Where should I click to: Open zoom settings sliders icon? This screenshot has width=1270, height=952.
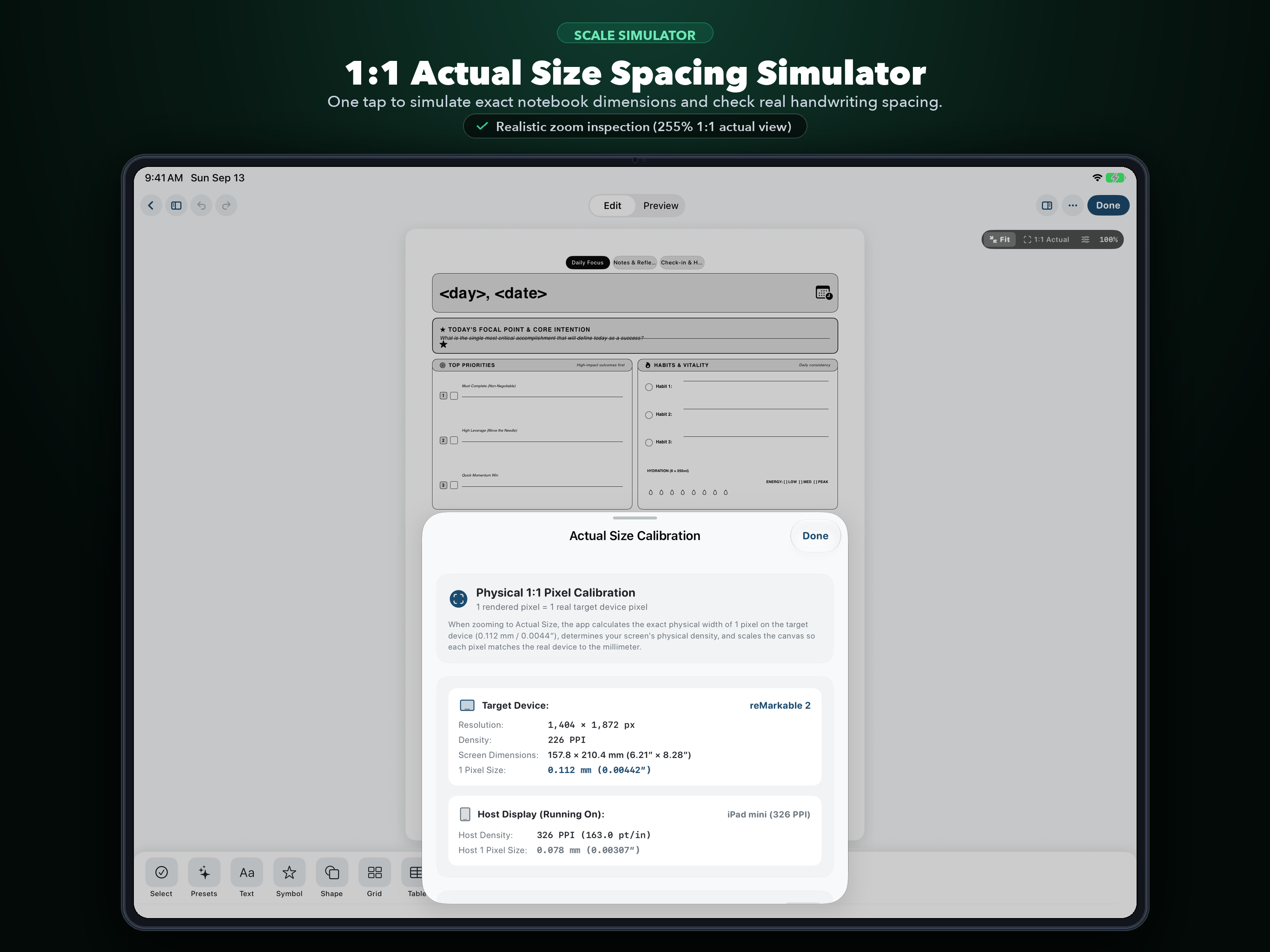pos(1085,239)
